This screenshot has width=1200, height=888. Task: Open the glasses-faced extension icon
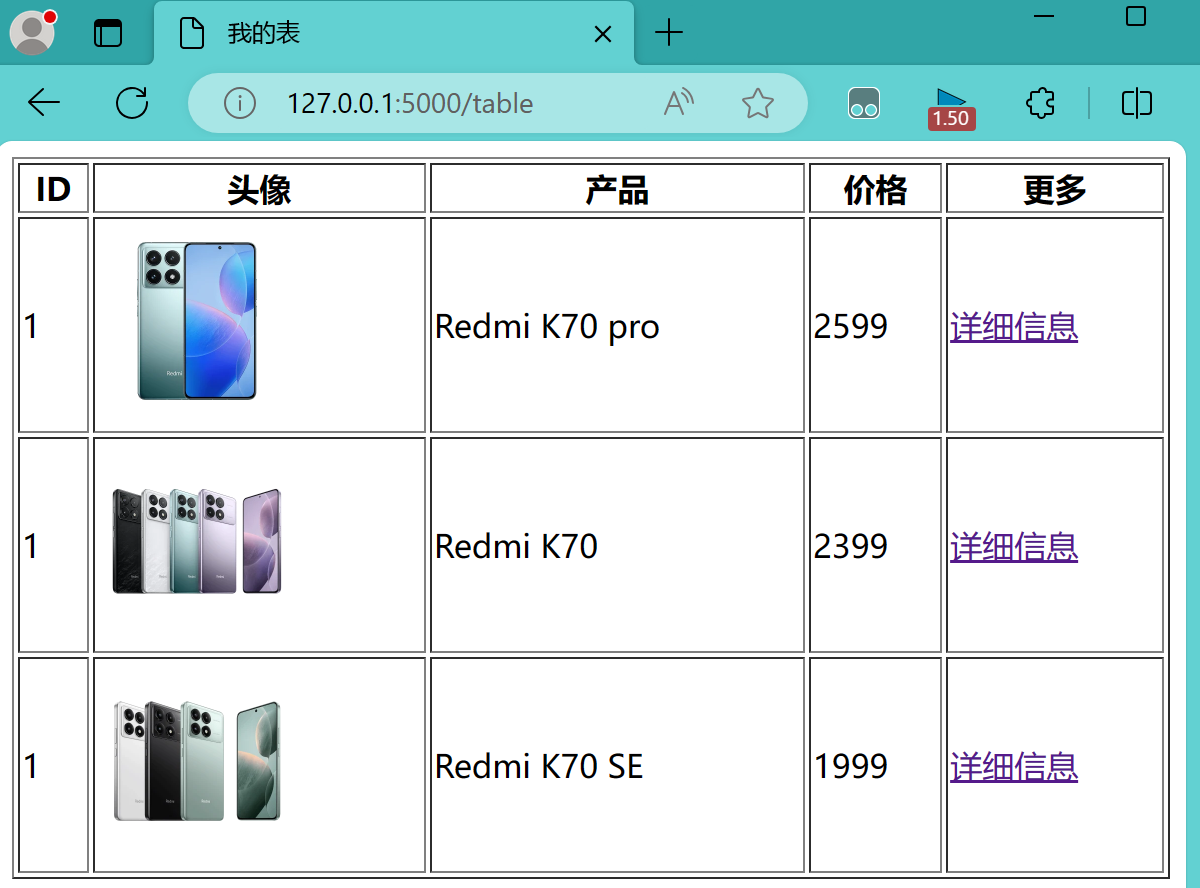coord(863,103)
